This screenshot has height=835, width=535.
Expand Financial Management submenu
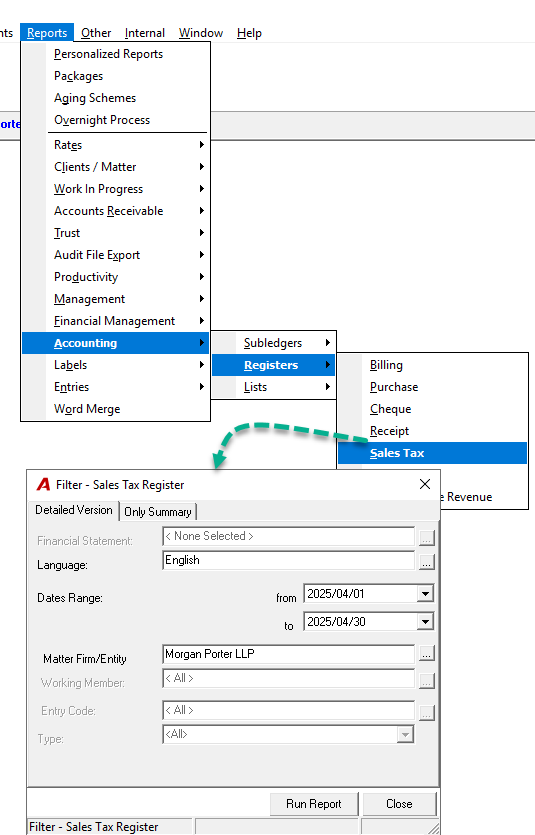[x=116, y=321]
